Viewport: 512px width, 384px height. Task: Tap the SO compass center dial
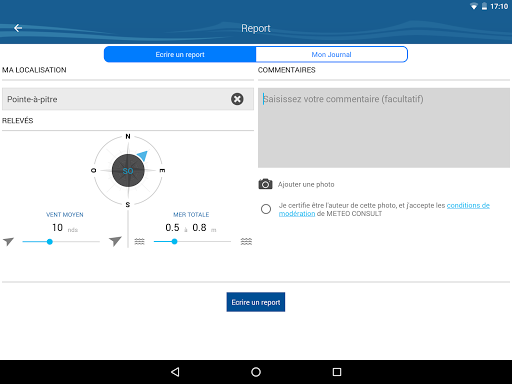[x=128, y=171]
